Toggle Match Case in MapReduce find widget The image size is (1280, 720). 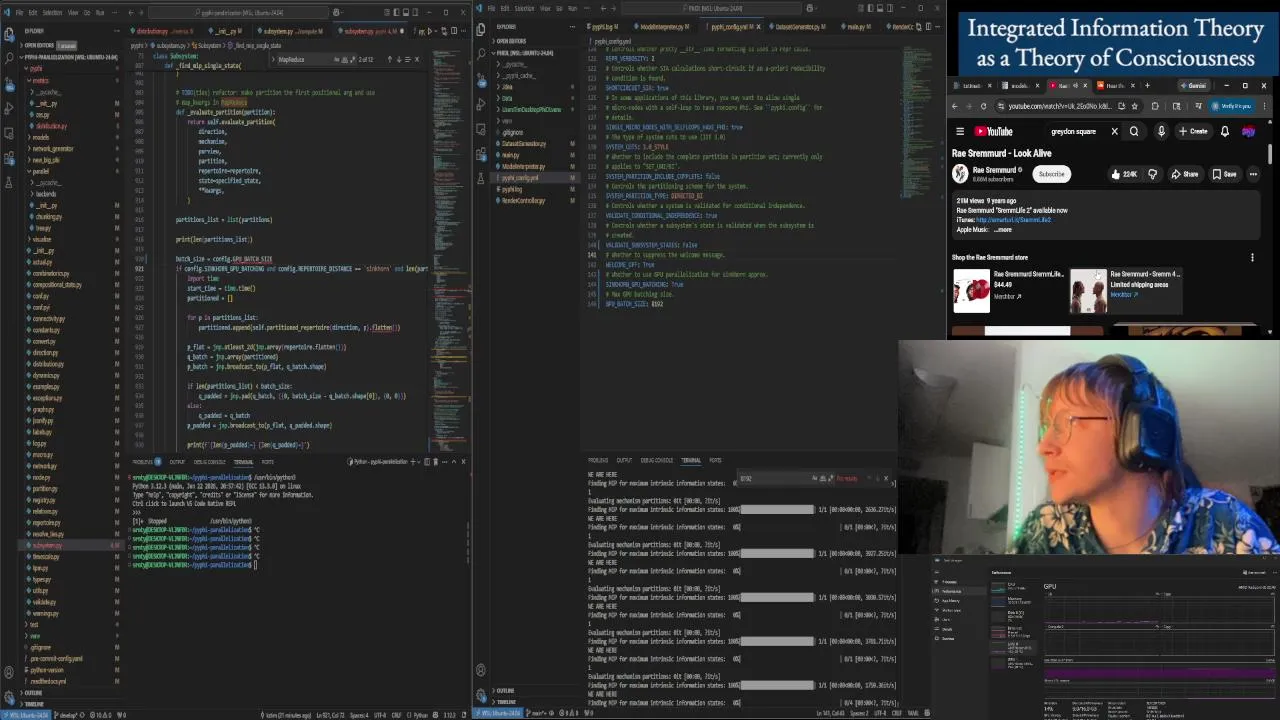click(x=336, y=59)
